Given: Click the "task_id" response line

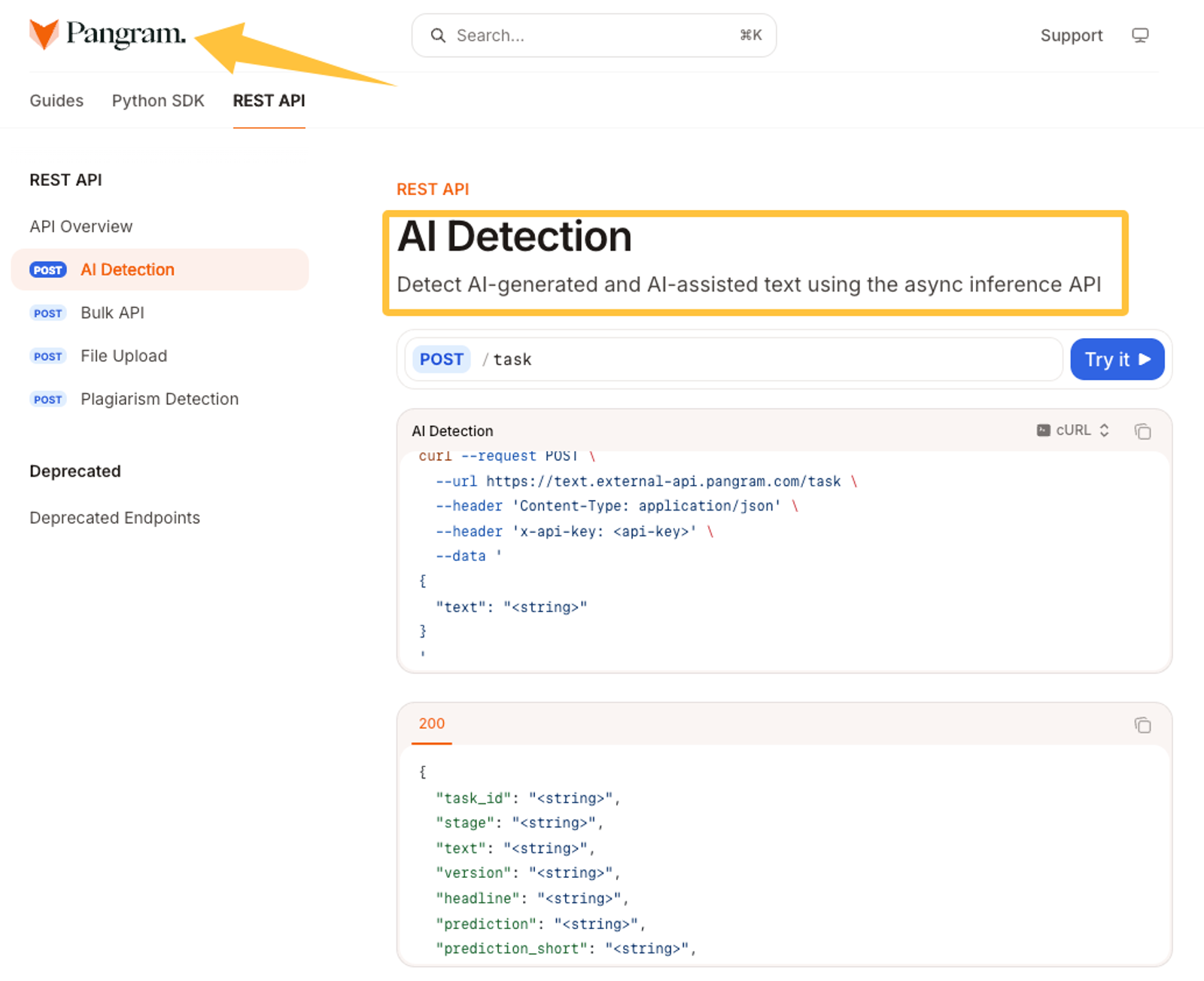Looking at the screenshot, I should [x=528, y=798].
